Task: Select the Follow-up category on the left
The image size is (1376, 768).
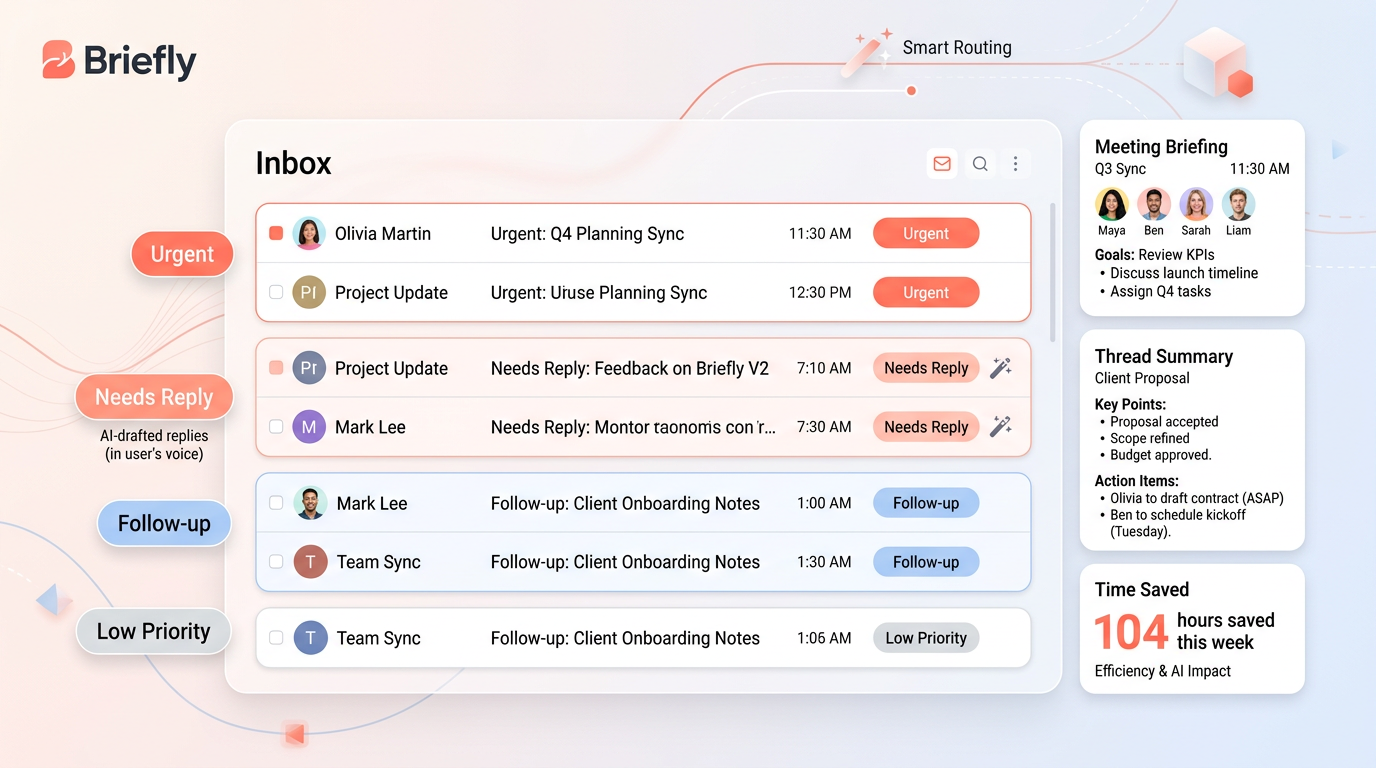Action: click(163, 523)
